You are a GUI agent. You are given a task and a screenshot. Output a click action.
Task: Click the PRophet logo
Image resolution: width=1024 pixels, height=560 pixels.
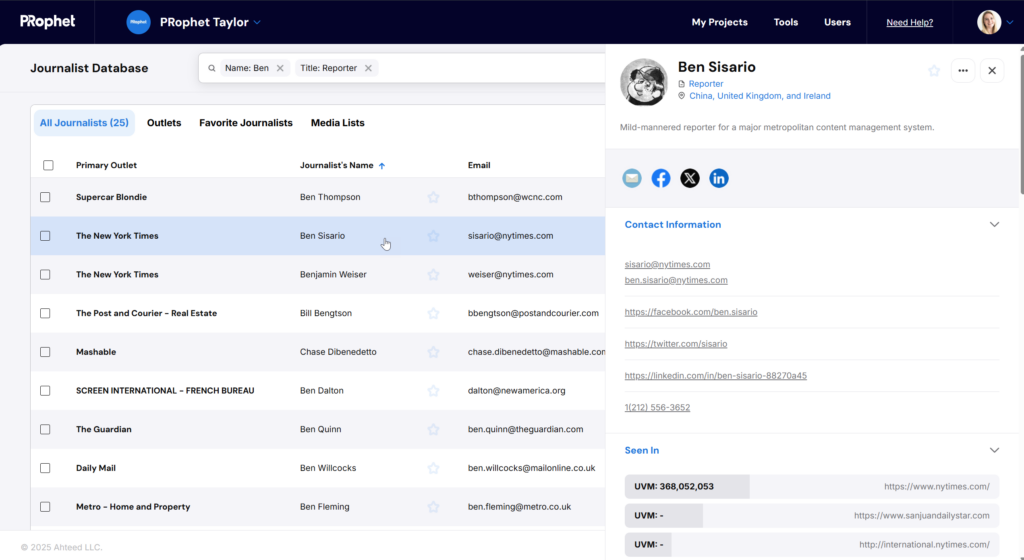coord(48,22)
